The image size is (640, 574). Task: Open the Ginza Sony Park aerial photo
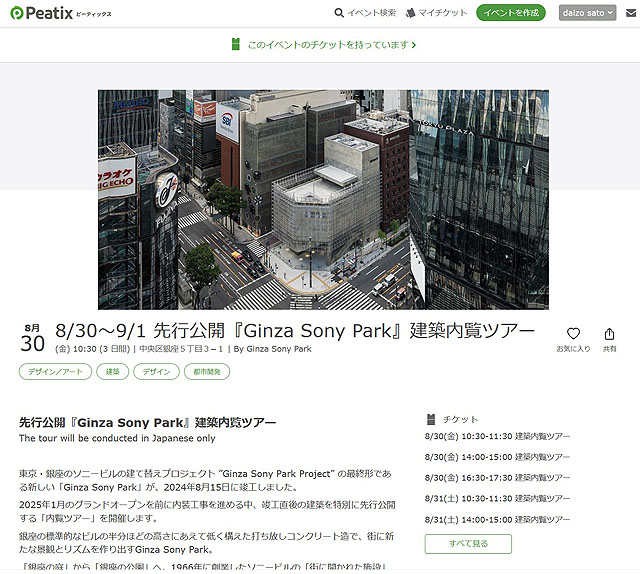pos(323,200)
